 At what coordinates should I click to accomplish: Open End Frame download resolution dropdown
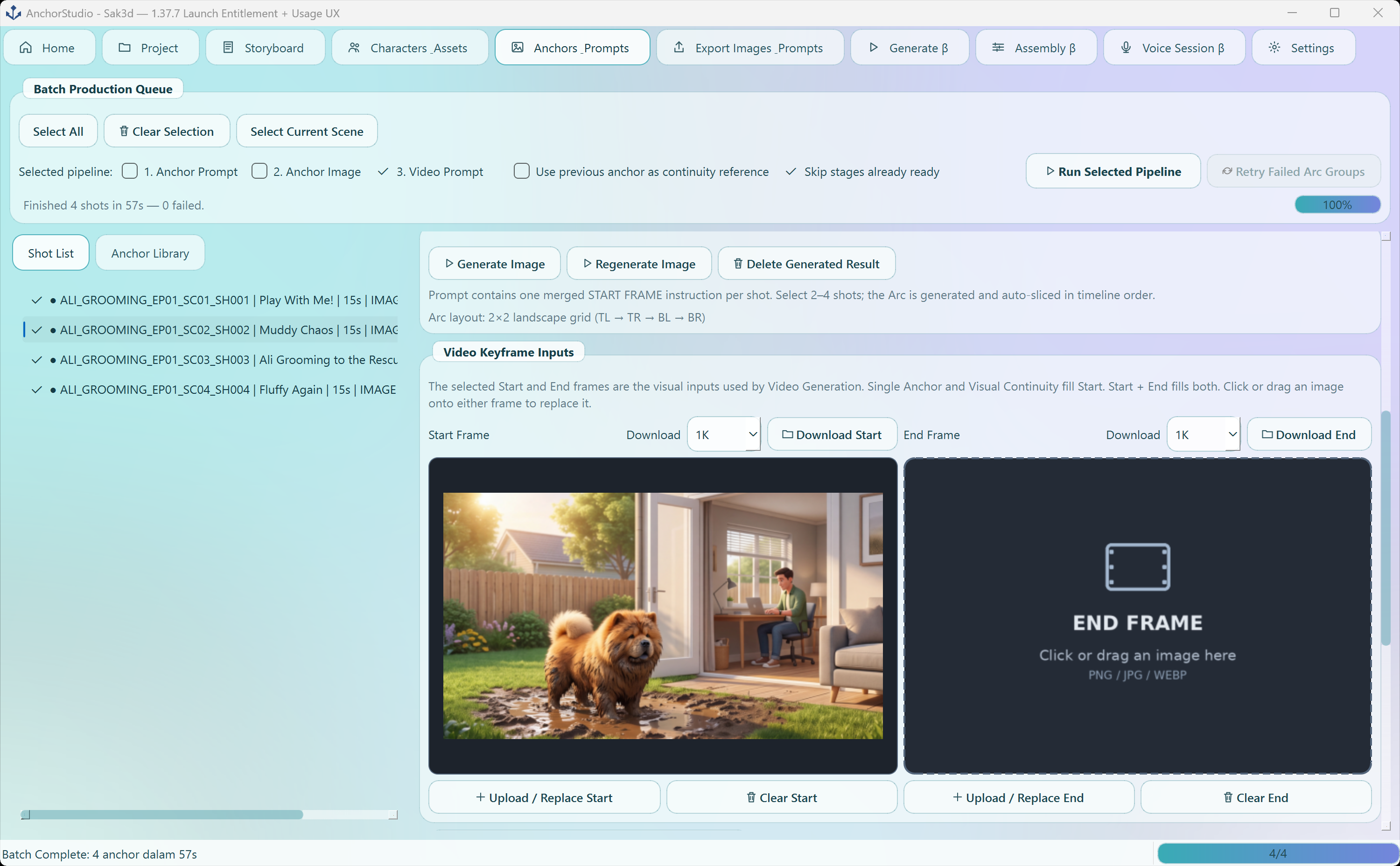tap(1204, 435)
